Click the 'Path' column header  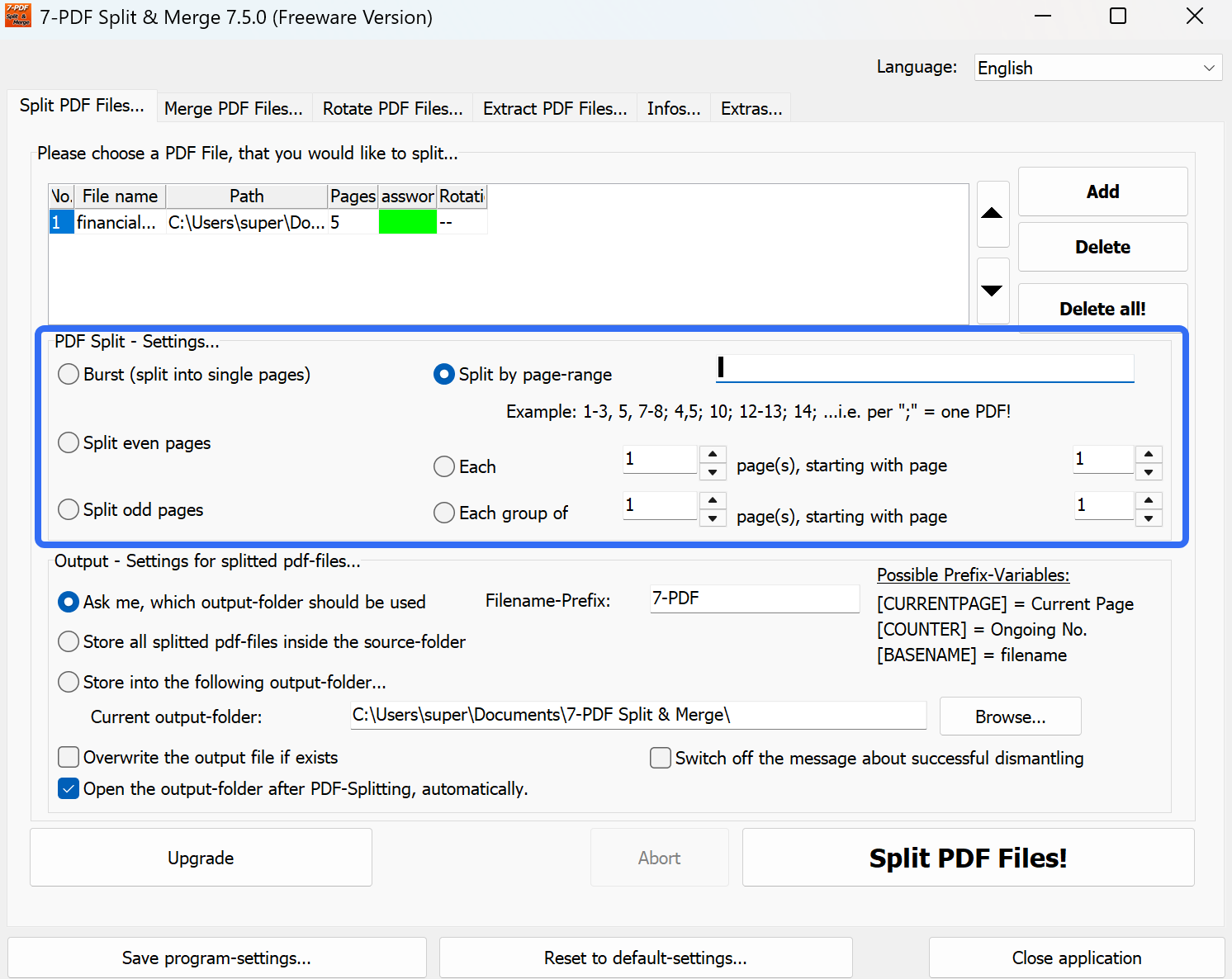click(x=247, y=196)
